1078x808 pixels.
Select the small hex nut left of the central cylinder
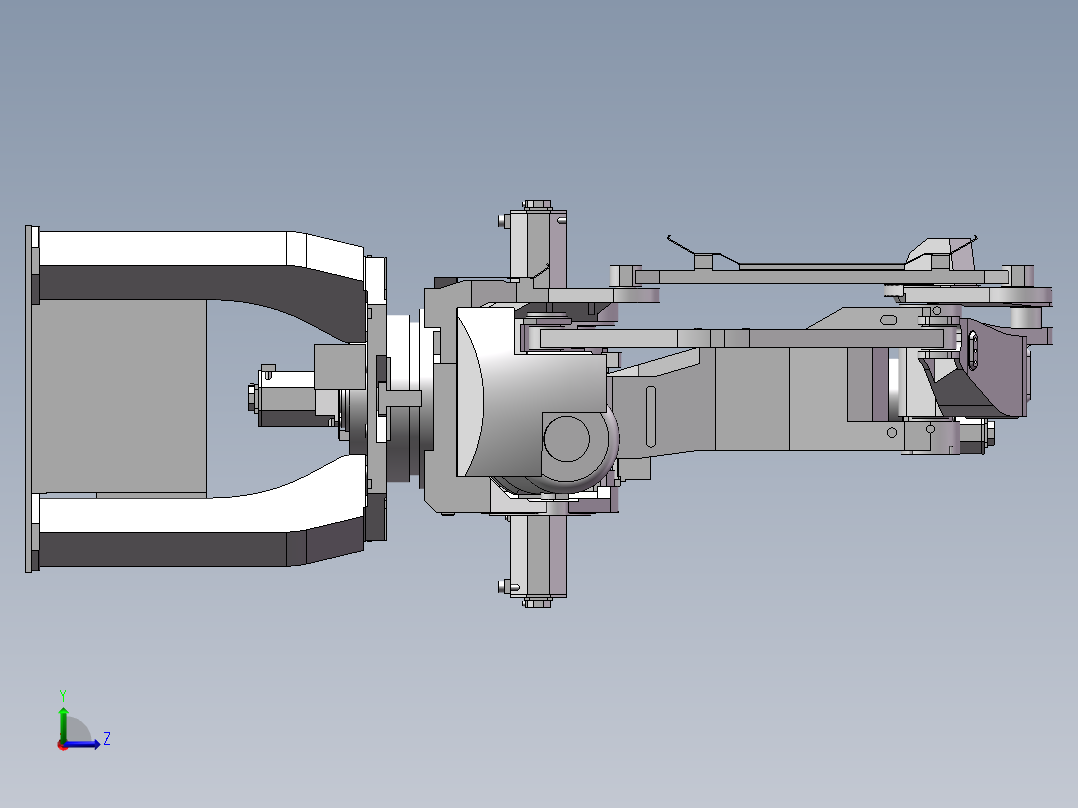tap(252, 398)
